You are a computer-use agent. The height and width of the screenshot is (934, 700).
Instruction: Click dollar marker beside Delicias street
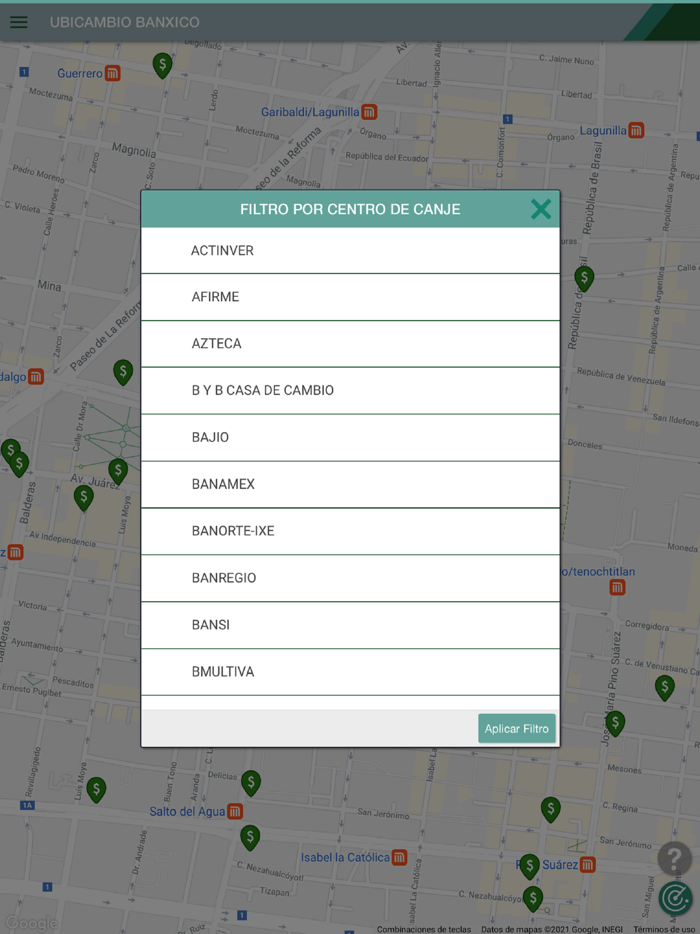click(x=251, y=783)
